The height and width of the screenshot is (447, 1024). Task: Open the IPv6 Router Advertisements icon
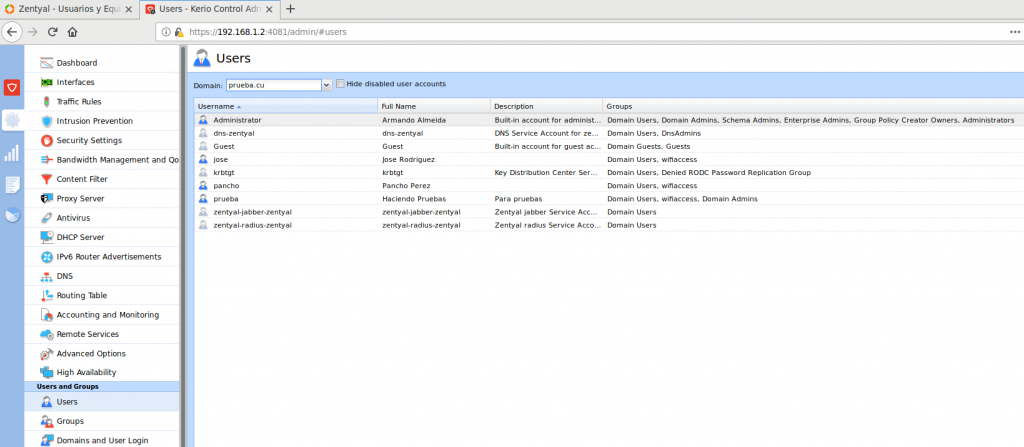46,257
